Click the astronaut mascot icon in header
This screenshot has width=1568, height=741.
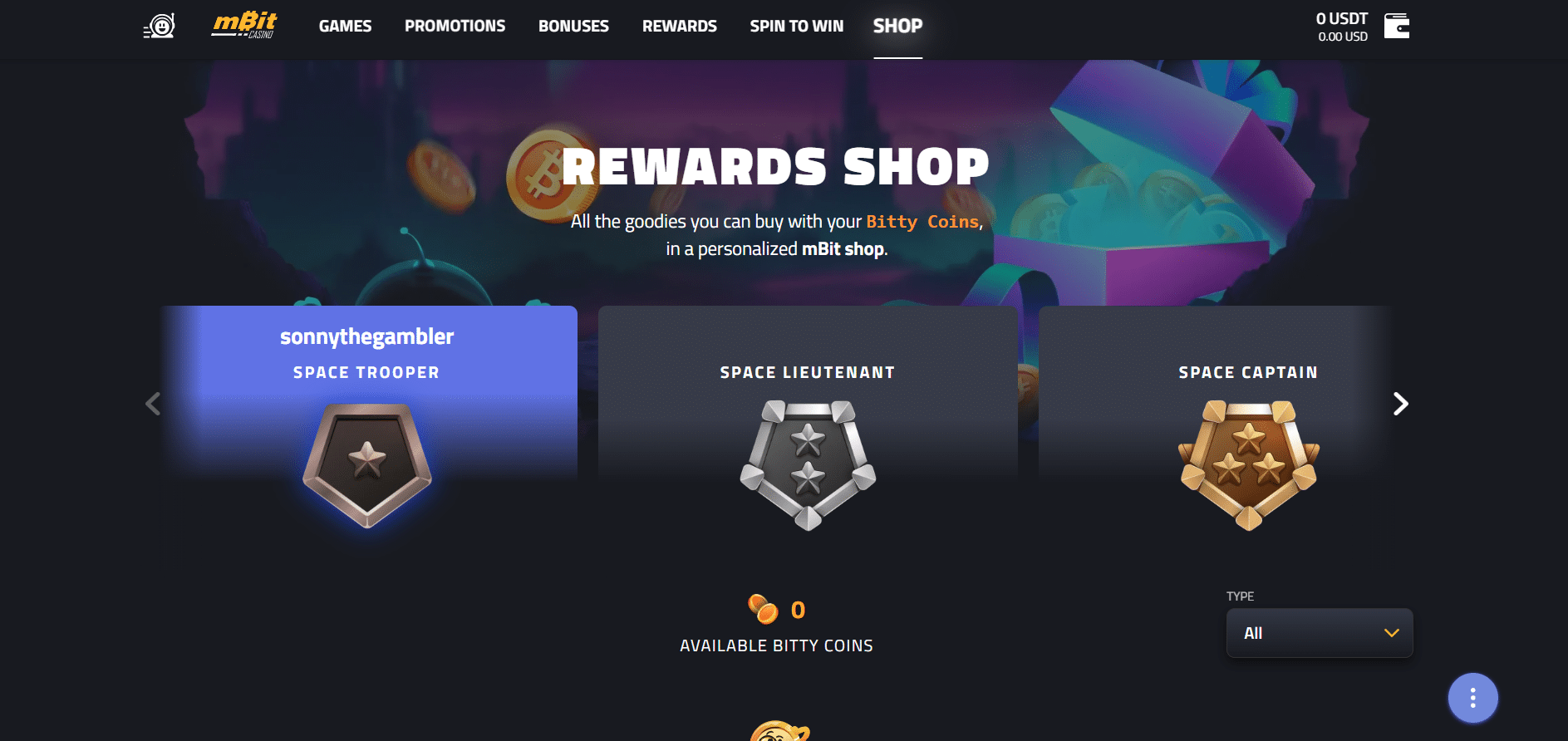click(x=160, y=27)
